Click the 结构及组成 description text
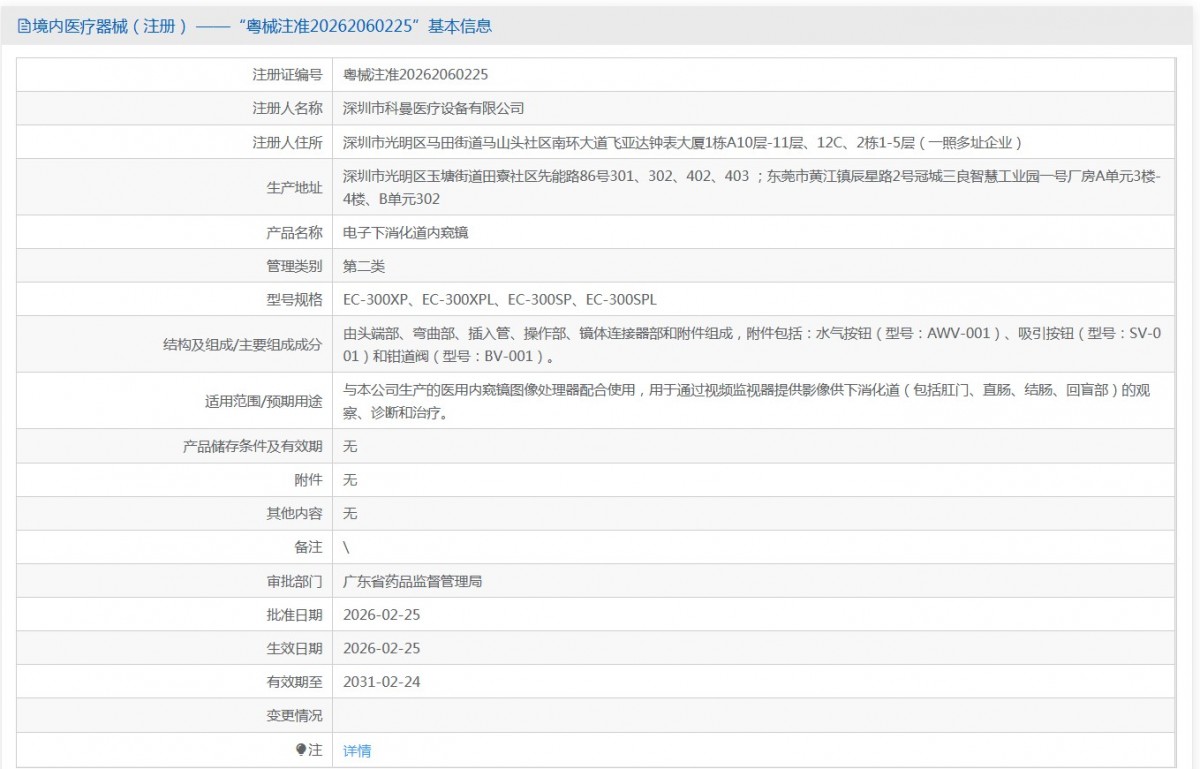 pyautogui.click(x=750, y=344)
